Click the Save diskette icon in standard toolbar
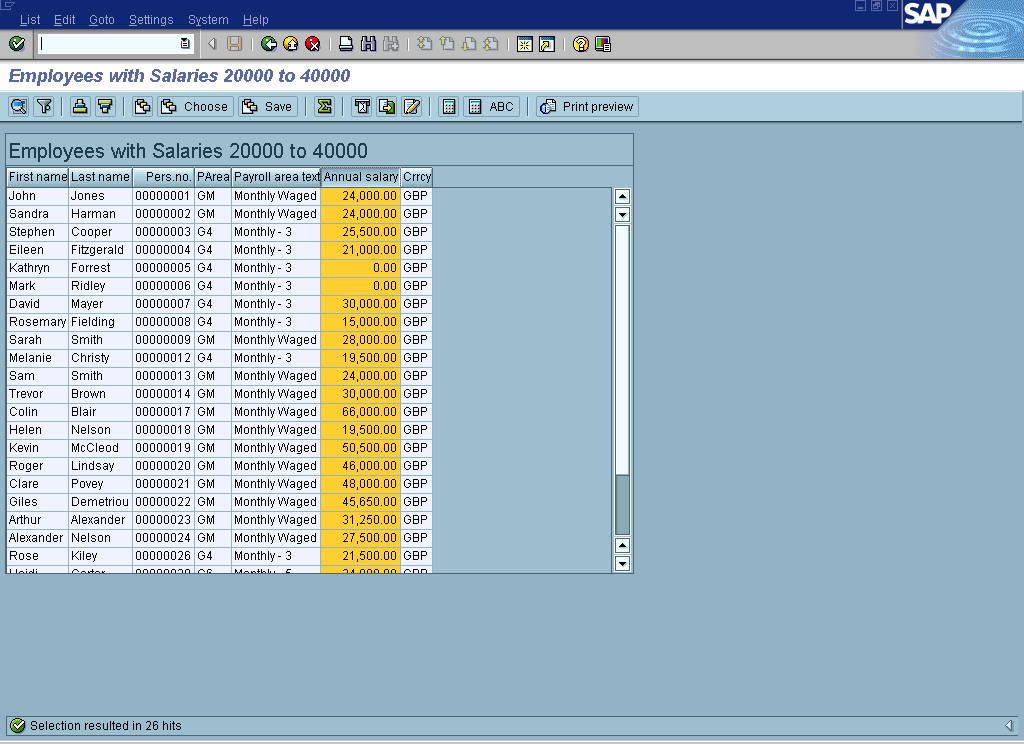This screenshot has height=744, width=1024. [234, 44]
